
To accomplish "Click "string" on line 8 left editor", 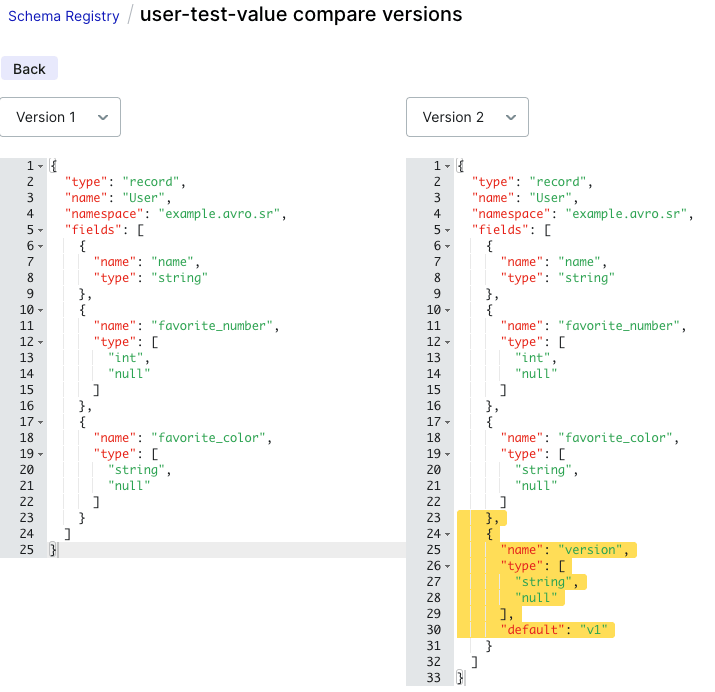I will (x=179, y=278).
